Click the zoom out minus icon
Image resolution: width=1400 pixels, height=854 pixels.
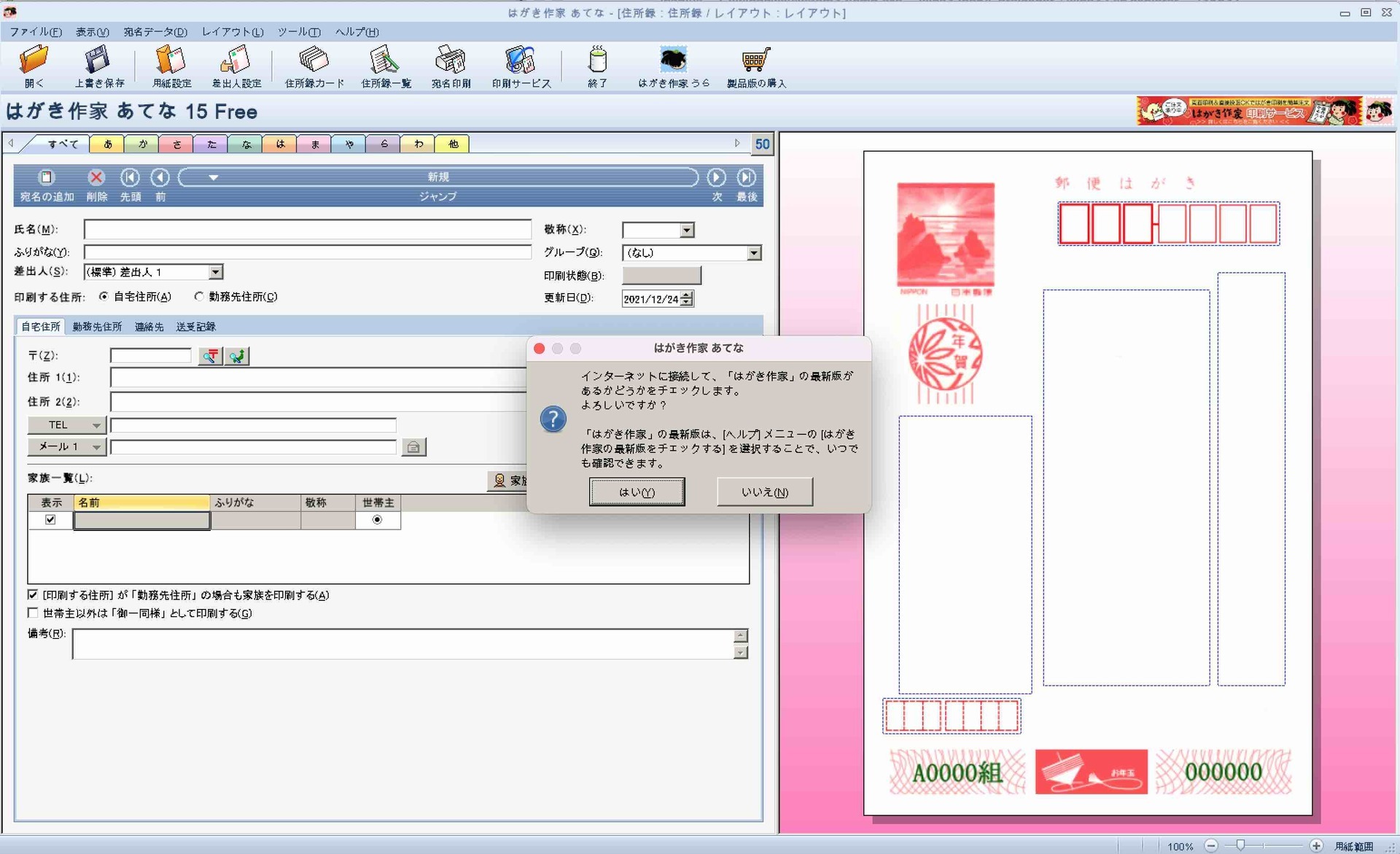tap(1211, 846)
